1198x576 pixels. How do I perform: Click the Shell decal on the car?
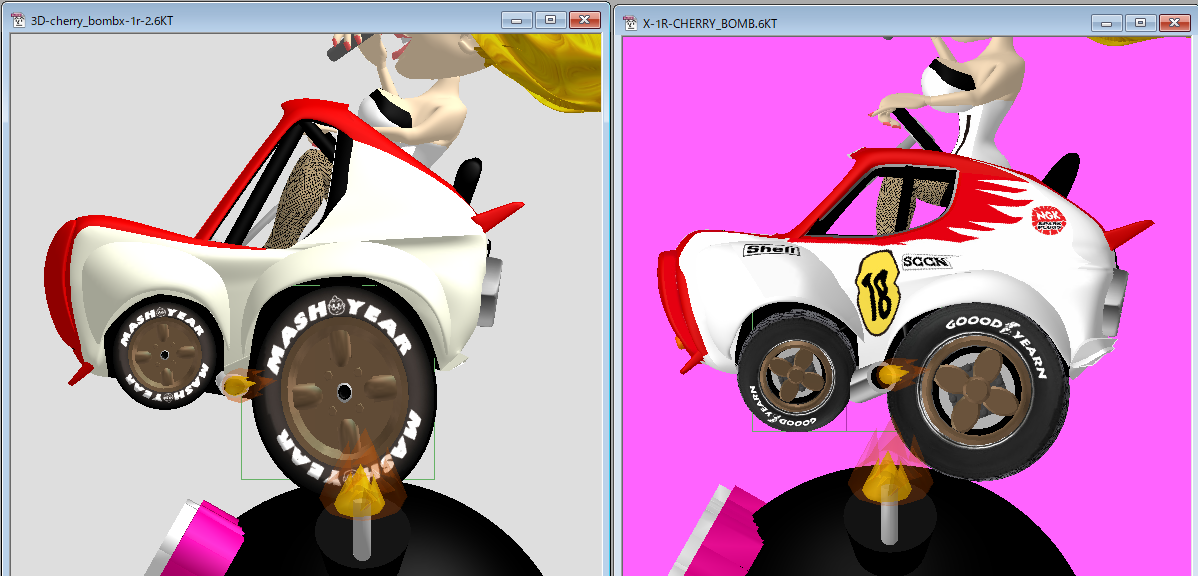point(771,250)
